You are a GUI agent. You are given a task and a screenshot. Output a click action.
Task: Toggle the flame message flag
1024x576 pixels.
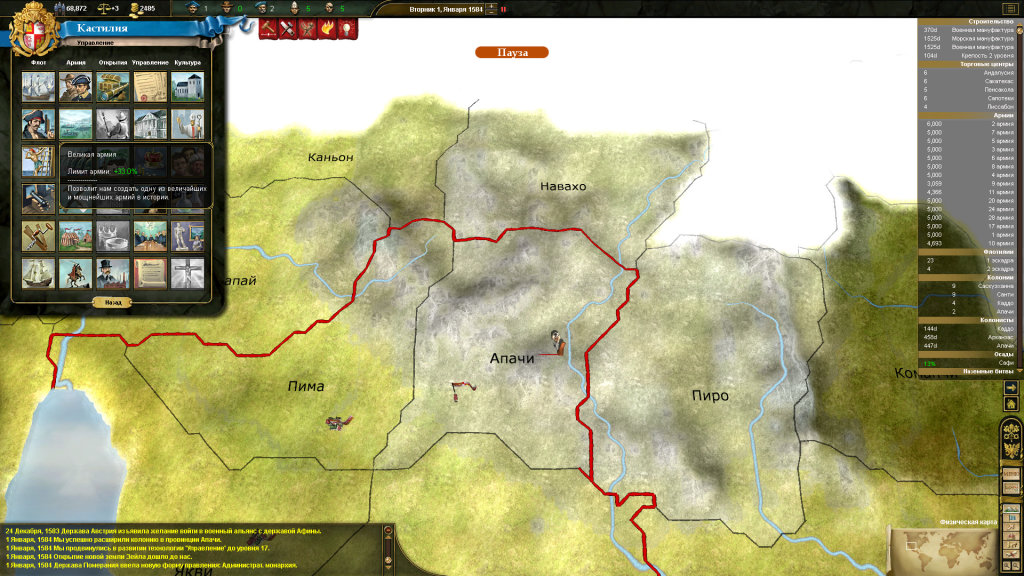click(x=327, y=29)
